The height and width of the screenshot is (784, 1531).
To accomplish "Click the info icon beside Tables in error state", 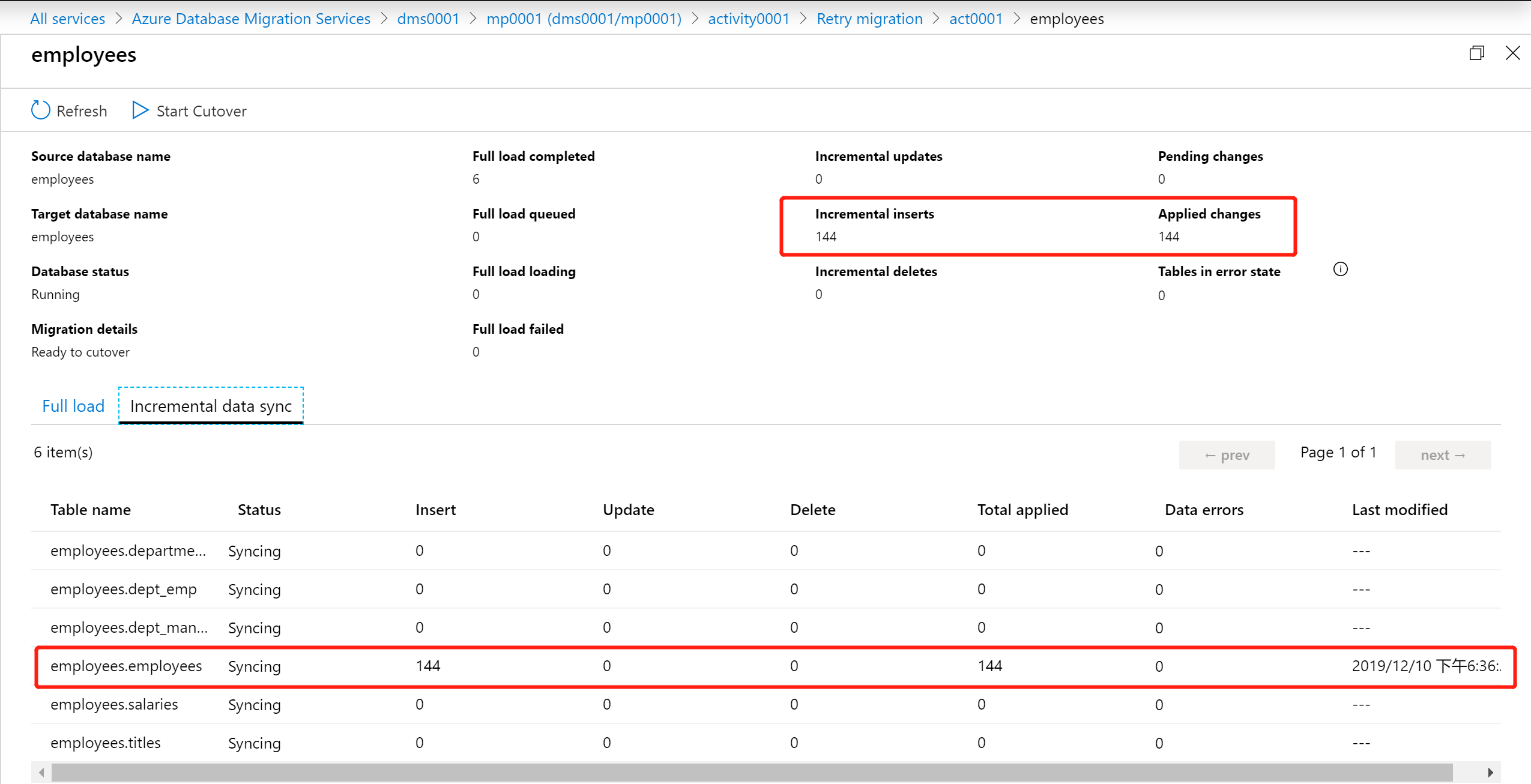I will pyautogui.click(x=1340, y=270).
